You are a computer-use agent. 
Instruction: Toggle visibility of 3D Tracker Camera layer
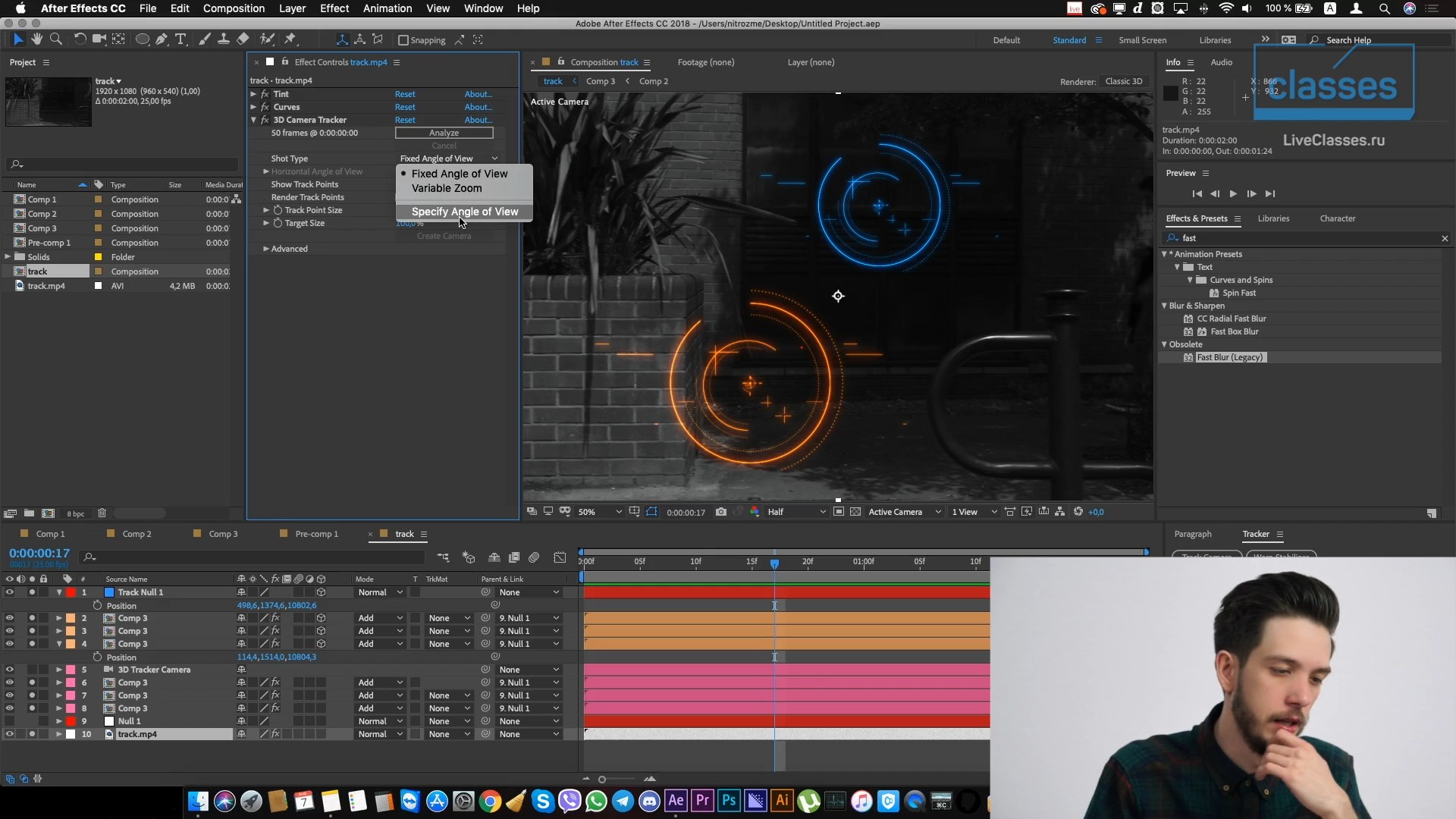(x=9, y=669)
